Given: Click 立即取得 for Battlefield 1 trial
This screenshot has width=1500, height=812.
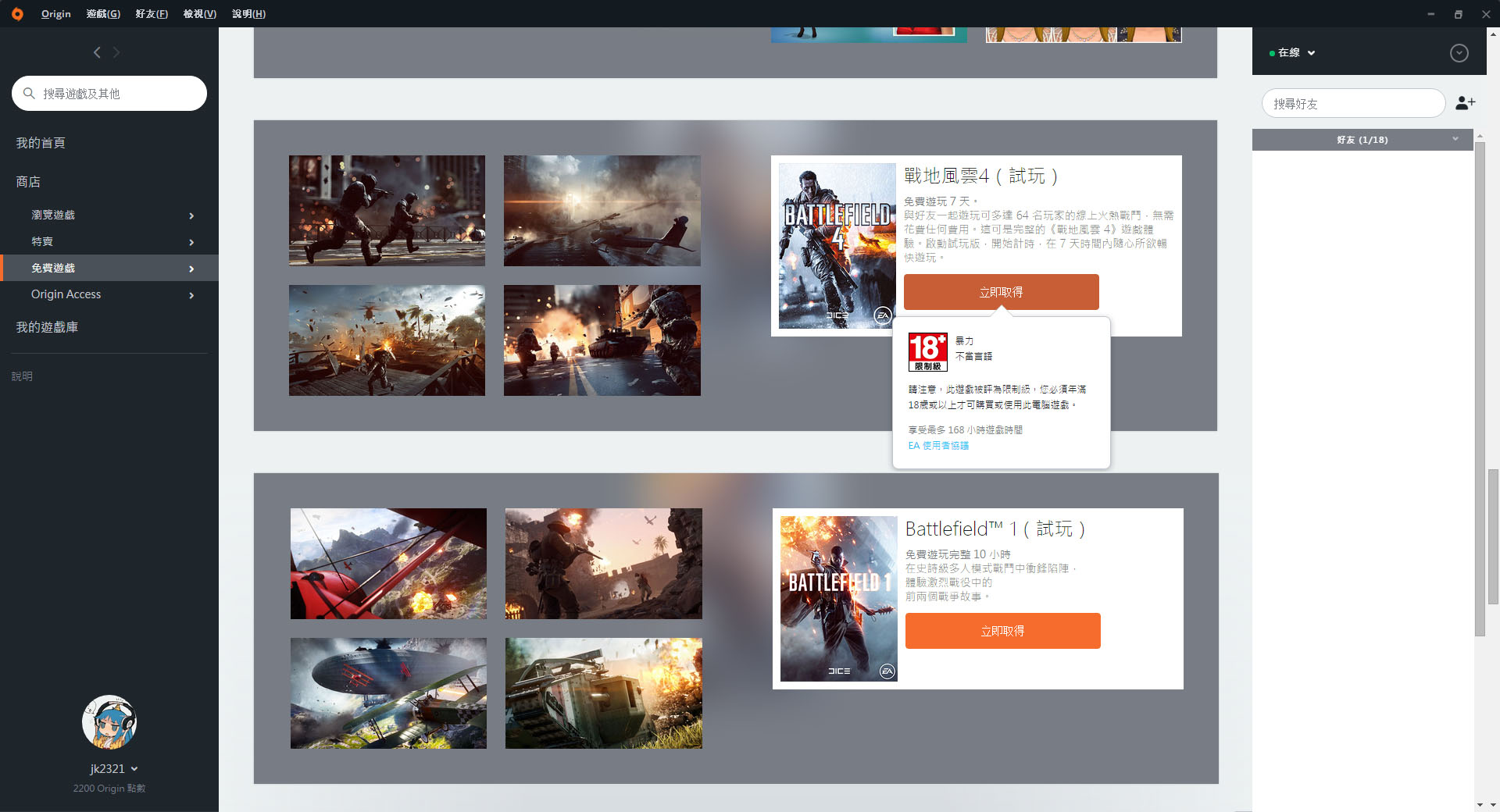Looking at the screenshot, I should pos(1002,631).
